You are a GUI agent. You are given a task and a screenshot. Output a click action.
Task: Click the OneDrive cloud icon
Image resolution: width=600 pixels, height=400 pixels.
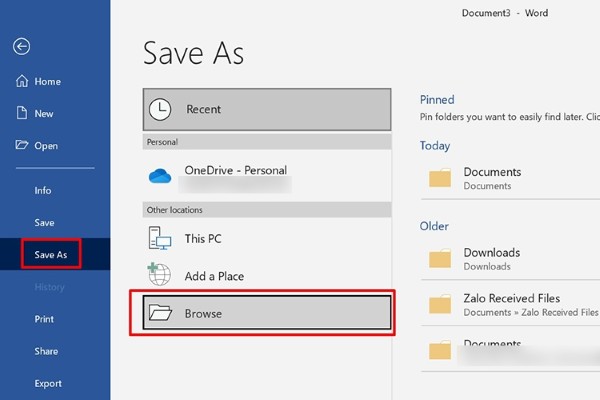pyautogui.click(x=160, y=176)
